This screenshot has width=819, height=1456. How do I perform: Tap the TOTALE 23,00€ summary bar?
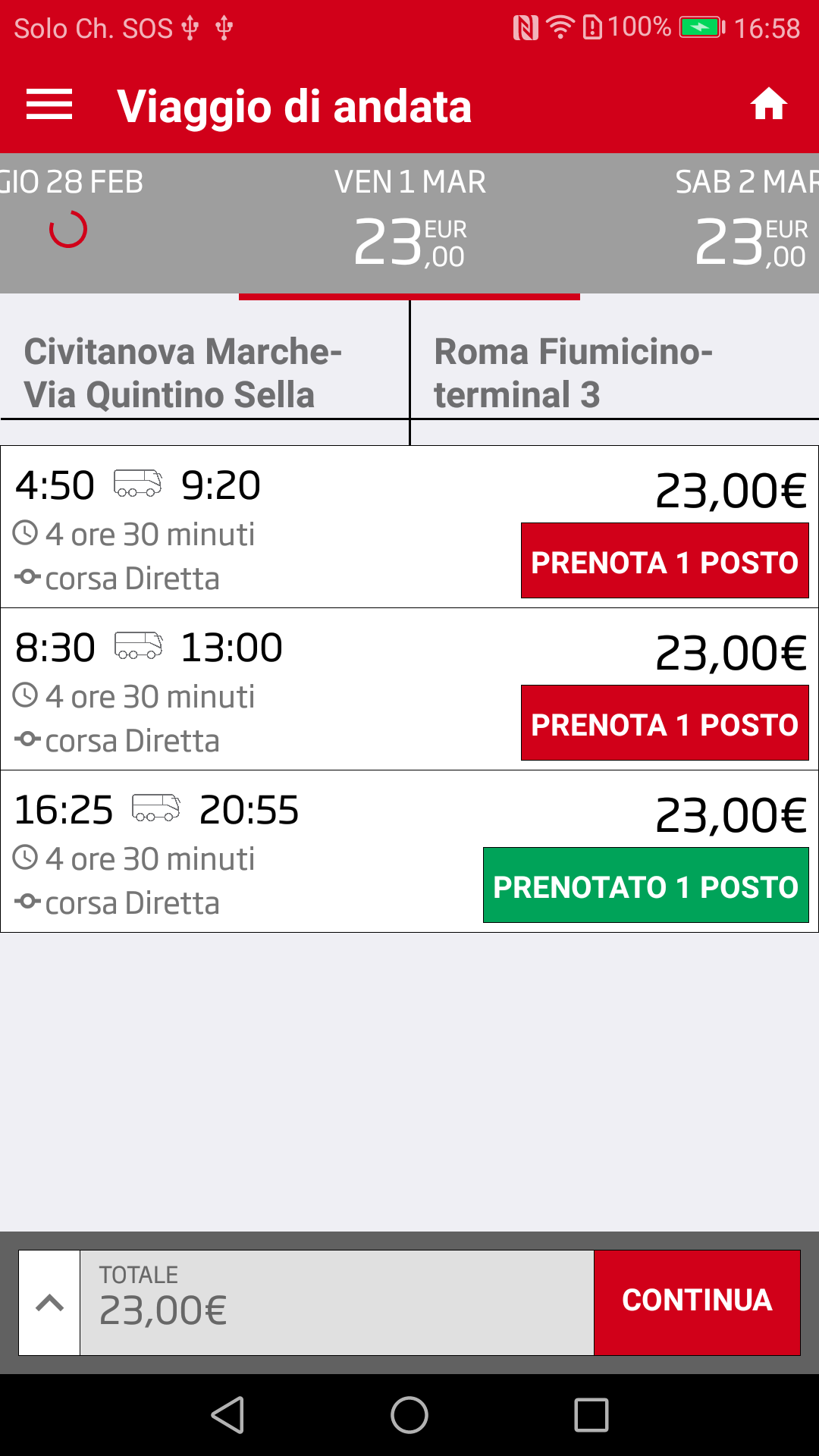tap(337, 1303)
